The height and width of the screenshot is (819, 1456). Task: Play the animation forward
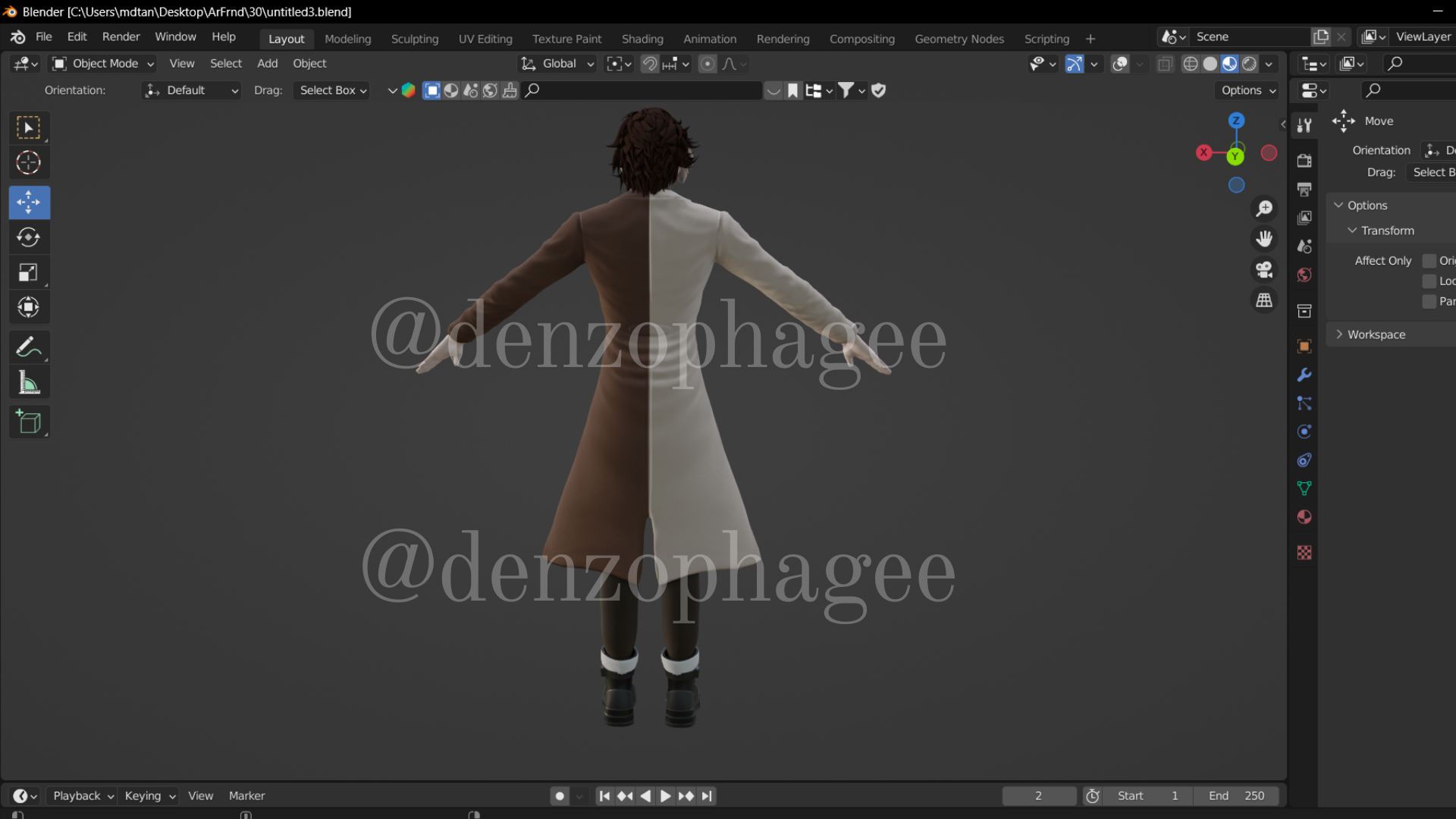coord(665,796)
